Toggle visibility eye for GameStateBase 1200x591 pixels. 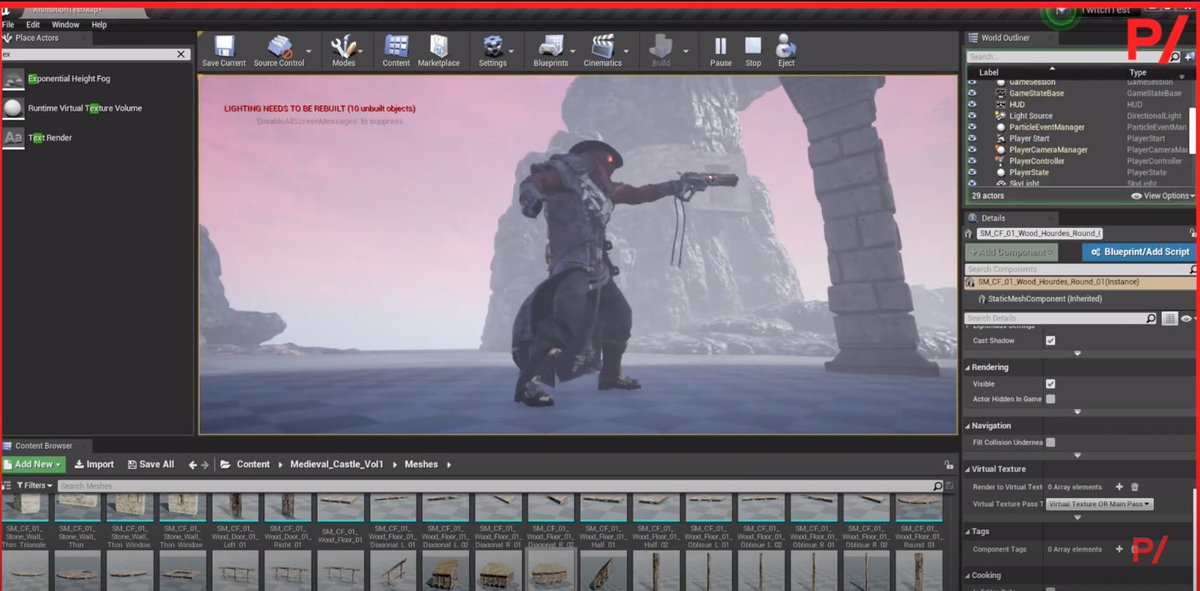click(972, 93)
